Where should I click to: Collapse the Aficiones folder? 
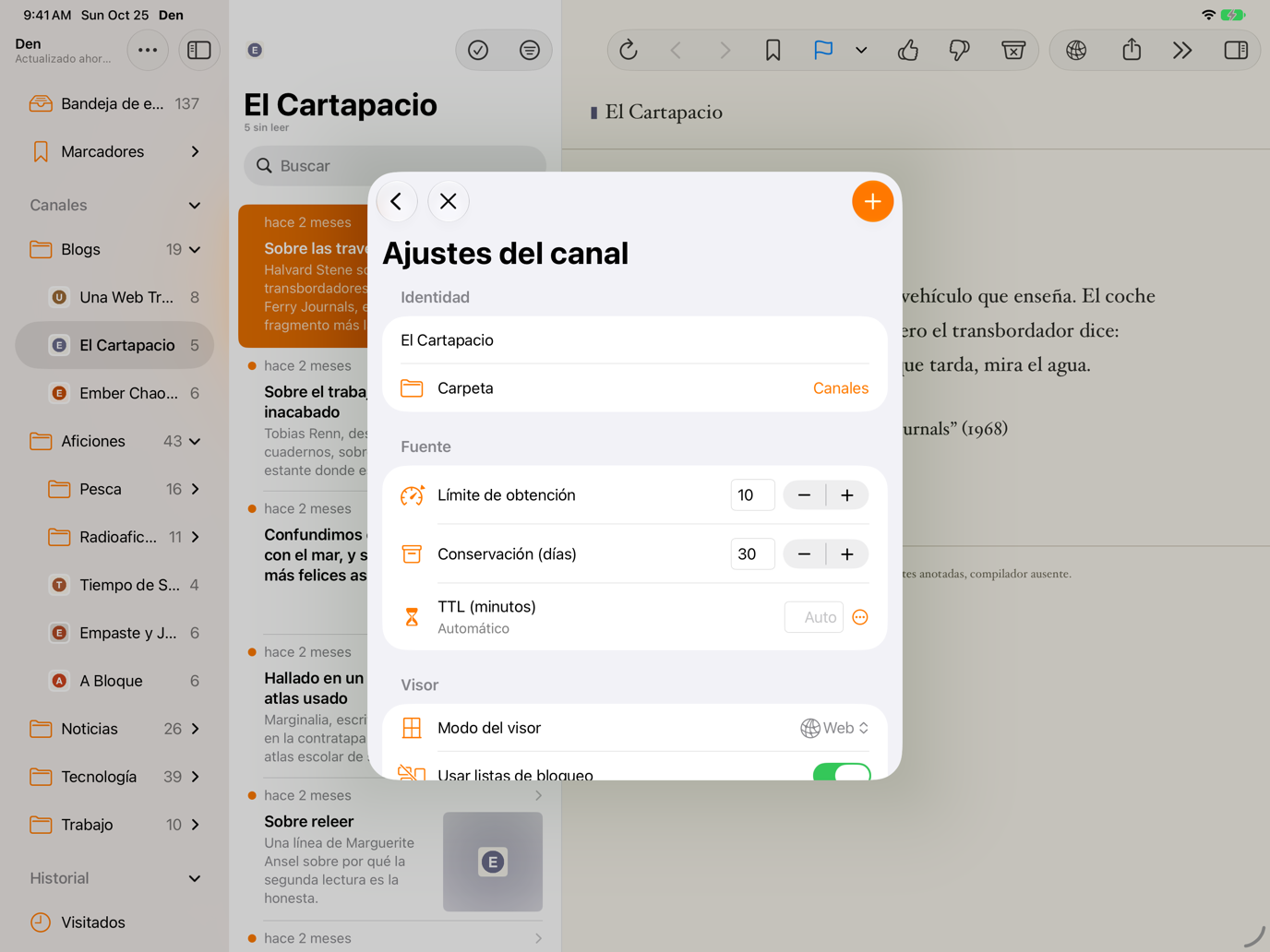(x=195, y=441)
